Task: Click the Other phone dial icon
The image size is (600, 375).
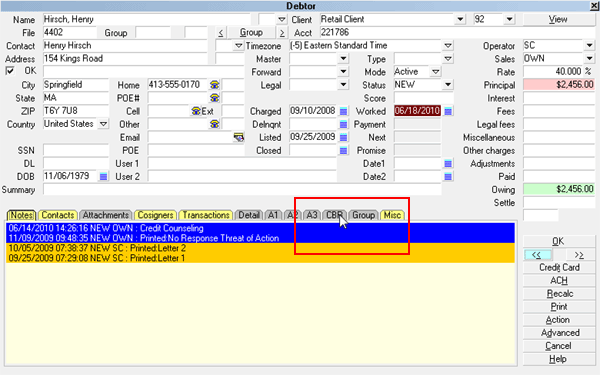Action: (x=215, y=124)
